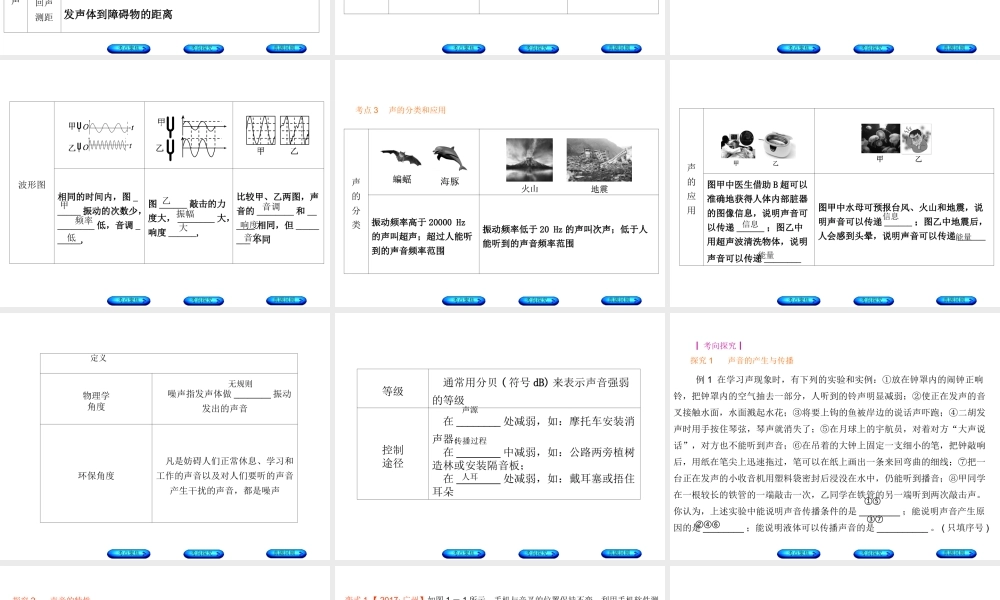Click the right blue button on 控制途径 slide

pos(621,553)
